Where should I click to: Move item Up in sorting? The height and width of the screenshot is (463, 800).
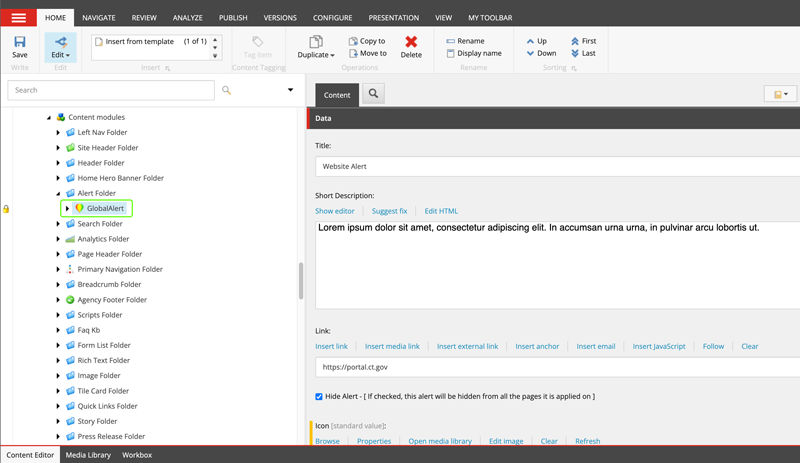coord(530,41)
